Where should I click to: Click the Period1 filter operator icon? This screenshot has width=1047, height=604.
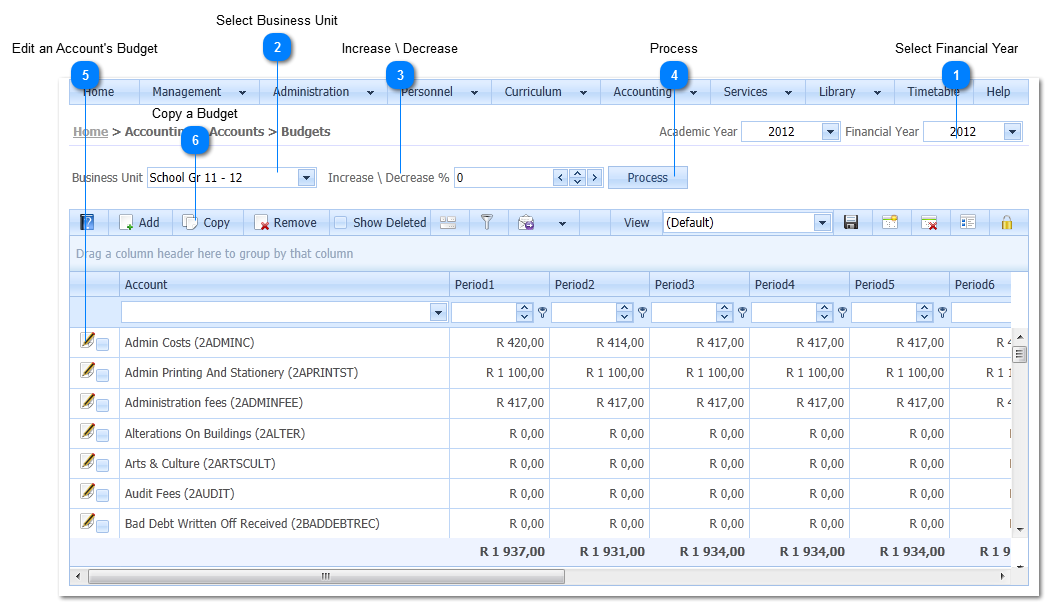[542, 313]
